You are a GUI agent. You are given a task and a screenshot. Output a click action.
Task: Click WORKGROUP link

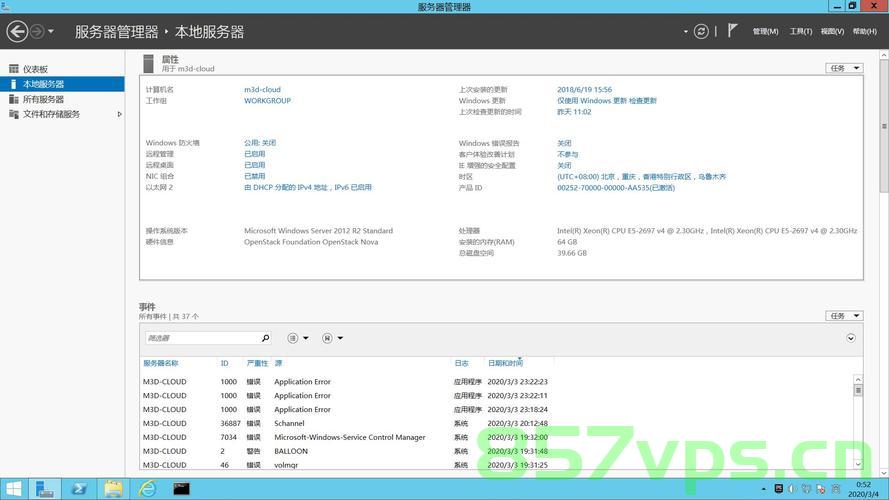267,100
